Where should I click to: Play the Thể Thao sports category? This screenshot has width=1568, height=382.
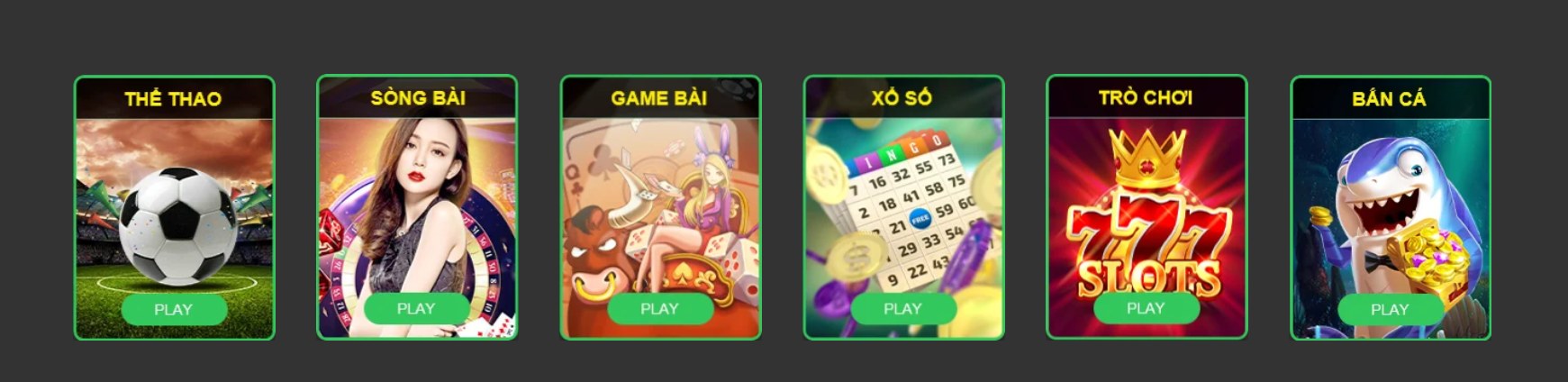(x=174, y=310)
